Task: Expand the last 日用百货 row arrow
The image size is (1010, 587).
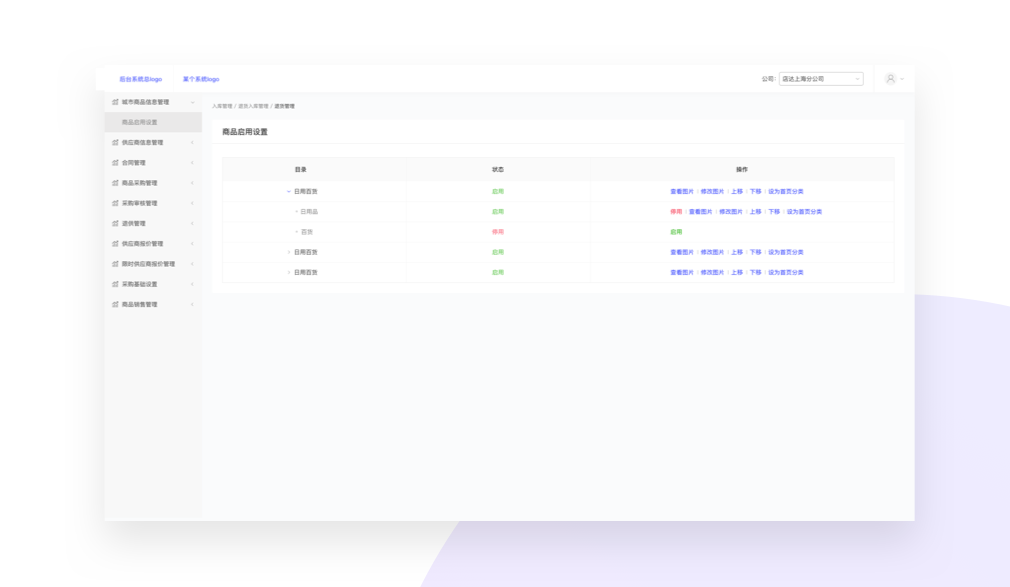Action: pos(289,273)
